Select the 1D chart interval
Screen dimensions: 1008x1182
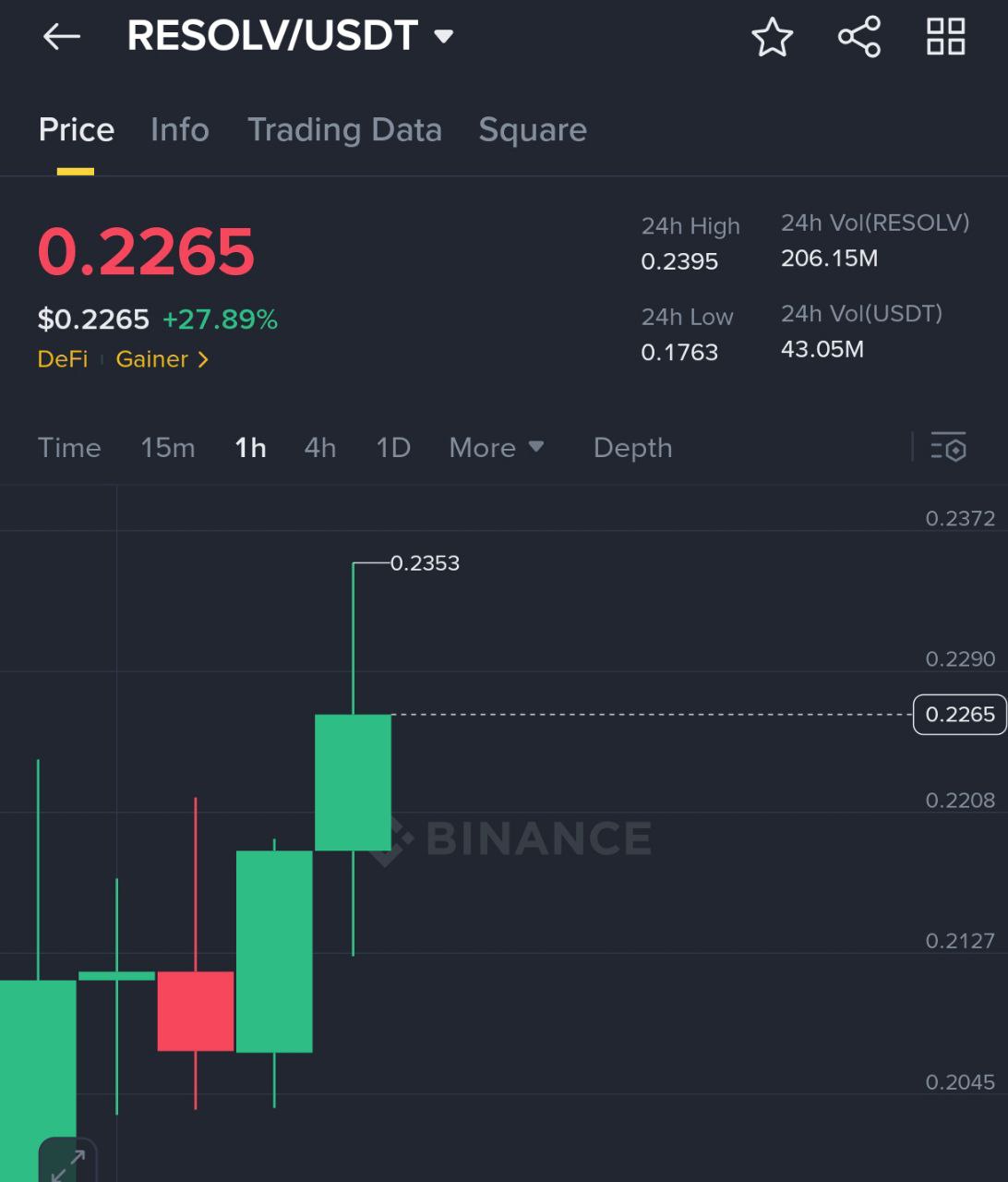(393, 448)
